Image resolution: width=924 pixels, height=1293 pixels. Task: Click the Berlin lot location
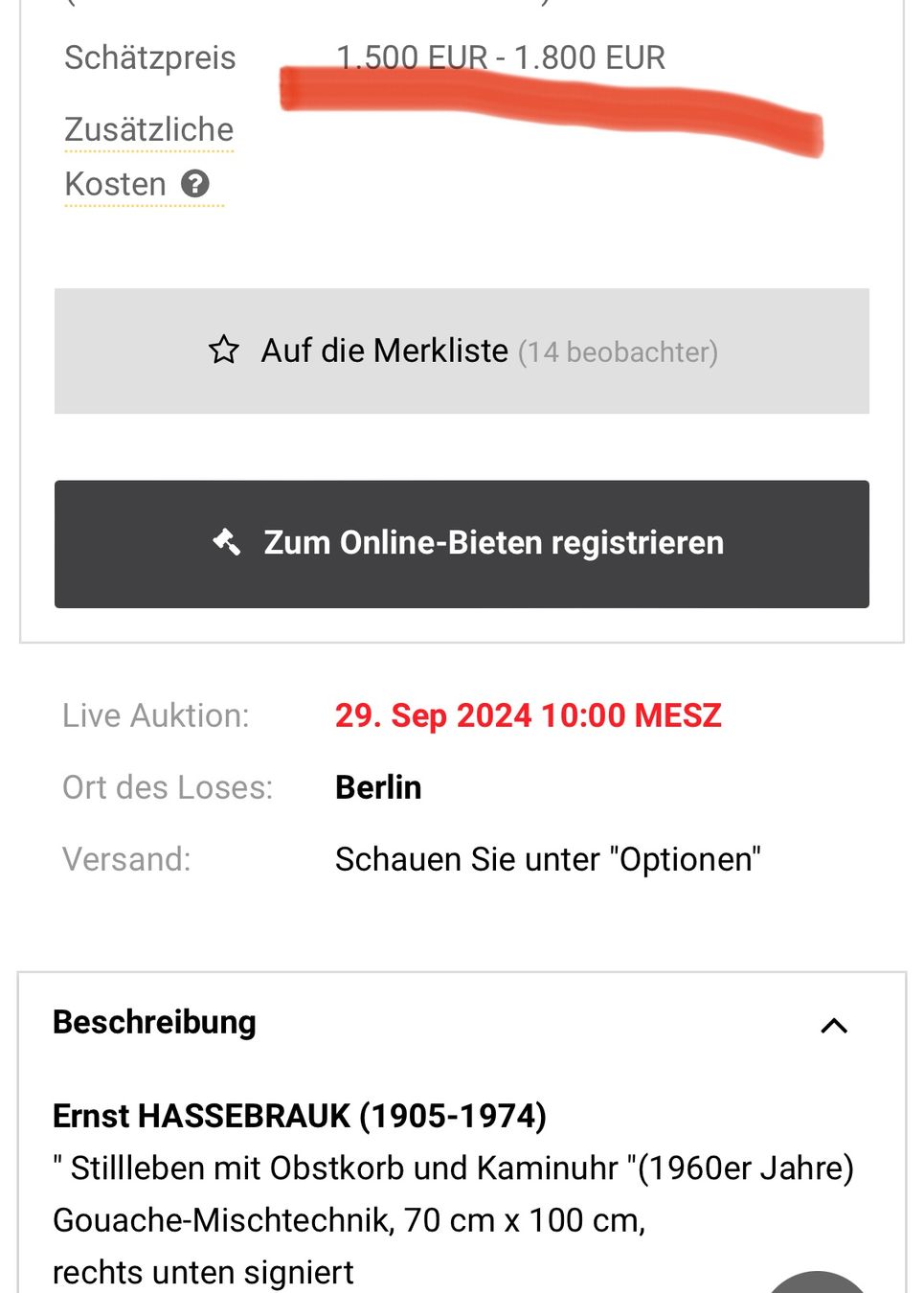(x=378, y=787)
